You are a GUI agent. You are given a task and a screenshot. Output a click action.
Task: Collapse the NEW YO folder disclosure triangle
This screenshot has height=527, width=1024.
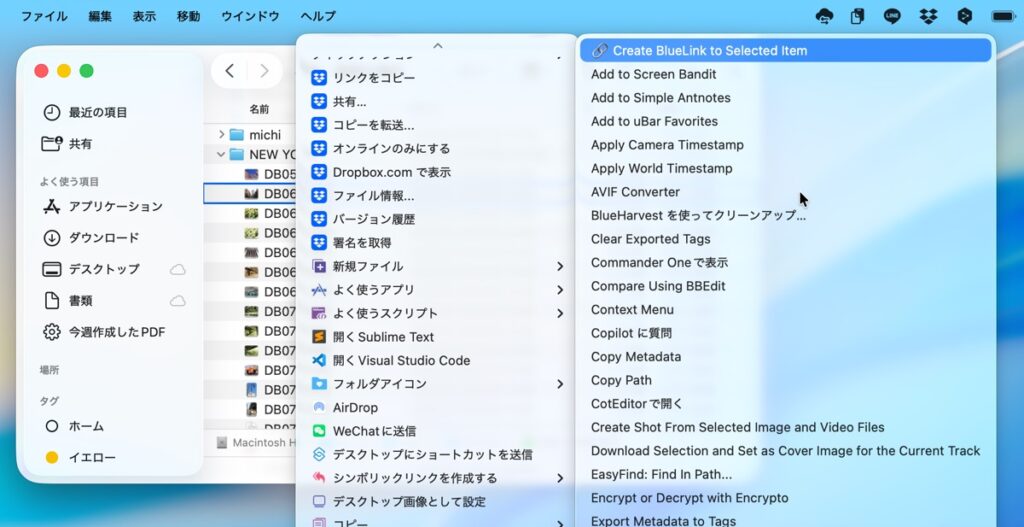point(222,155)
